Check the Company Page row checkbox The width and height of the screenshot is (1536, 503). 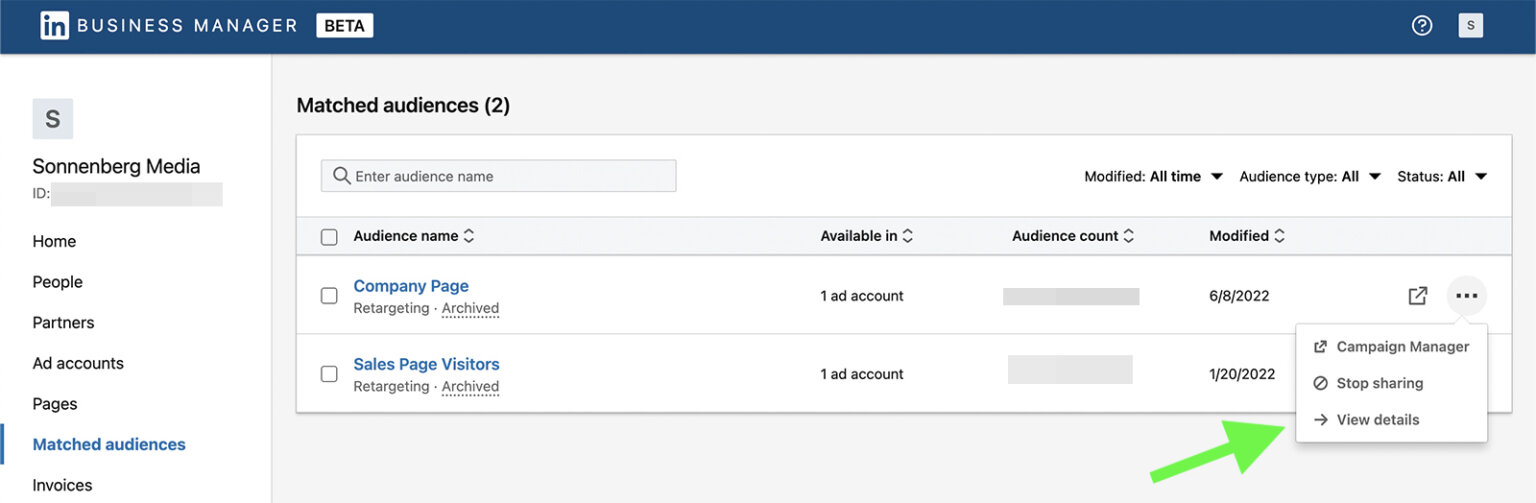329,296
